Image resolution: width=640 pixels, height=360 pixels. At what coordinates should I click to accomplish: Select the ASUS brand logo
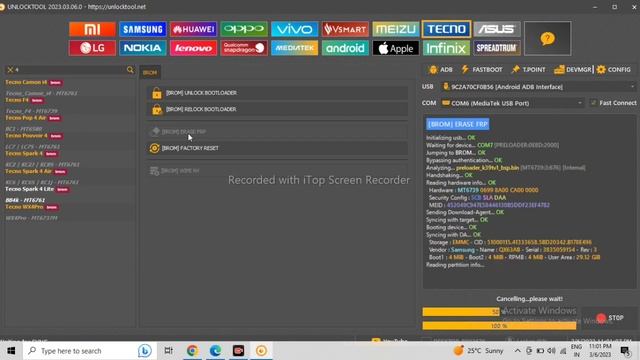[497, 29]
